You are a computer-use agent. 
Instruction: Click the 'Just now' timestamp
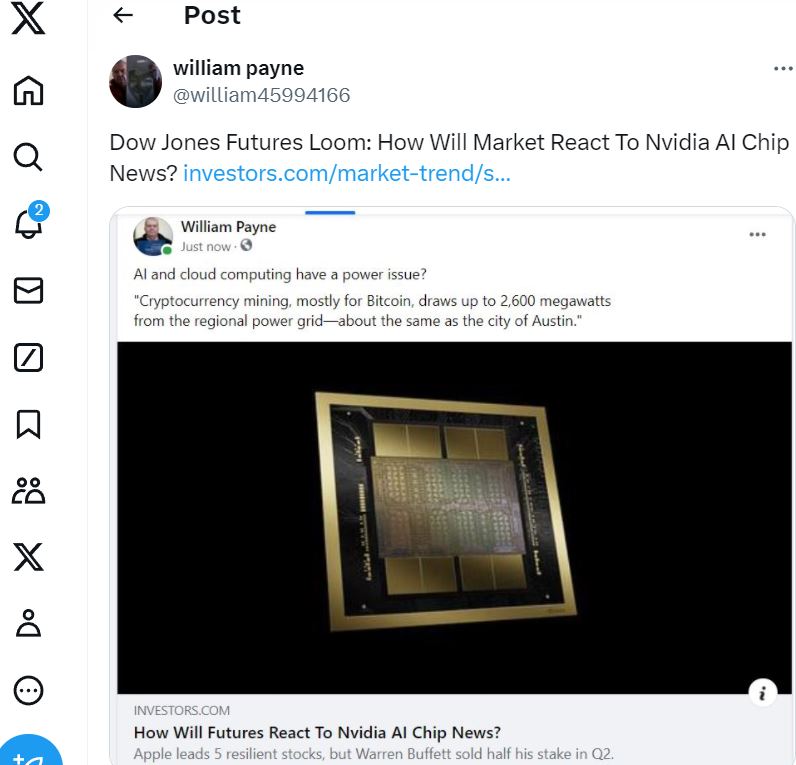206,247
